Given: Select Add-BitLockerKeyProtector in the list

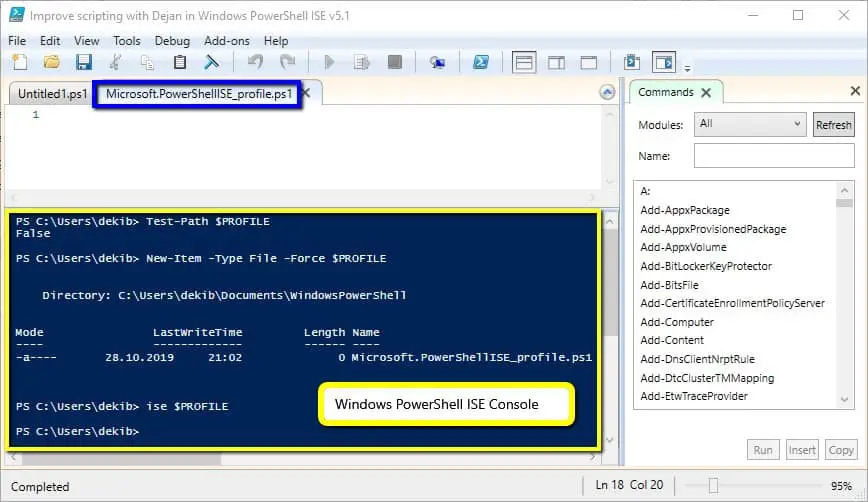Looking at the screenshot, I should tap(706, 266).
